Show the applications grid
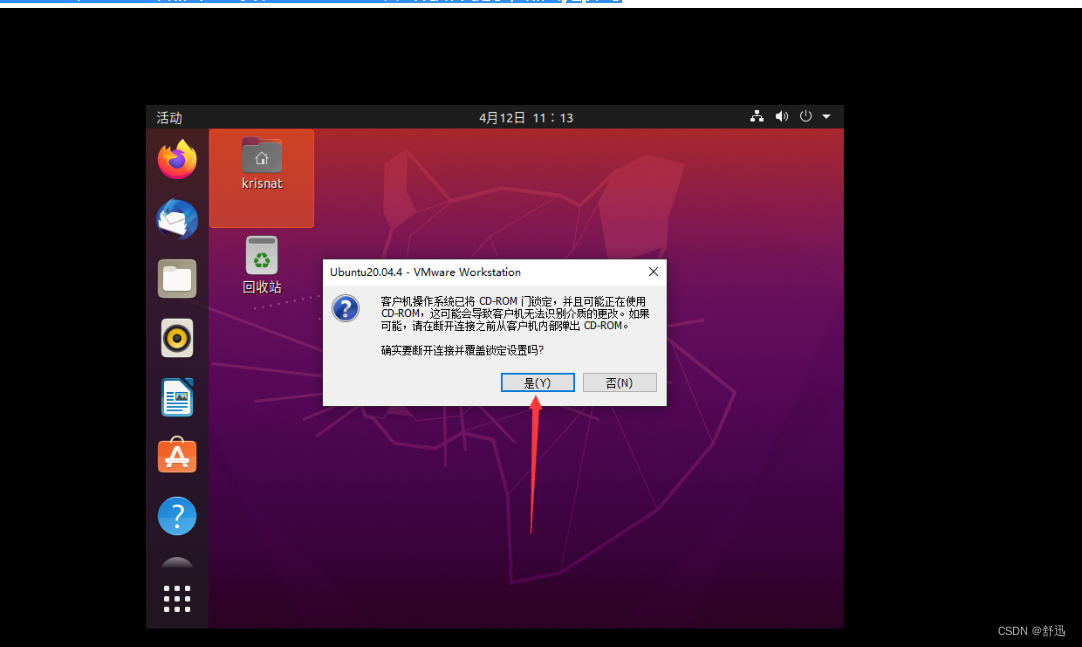Image resolution: width=1082 pixels, height=647 pixels. (x=177, y=597)
